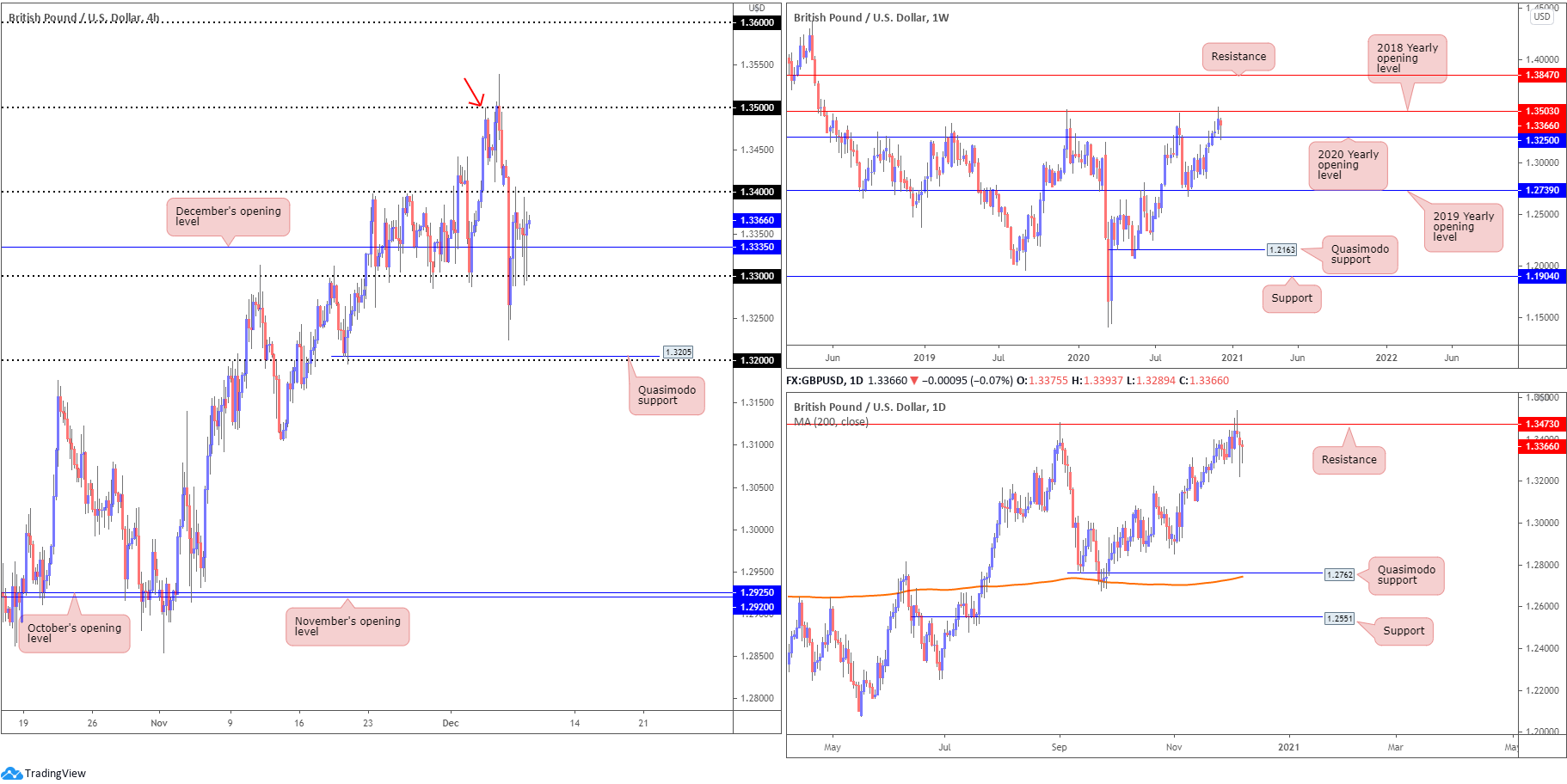This screenshot has width=1567, height=784.
Task: Click the 1.34000 black price label
Action: (x=757, y=192)
